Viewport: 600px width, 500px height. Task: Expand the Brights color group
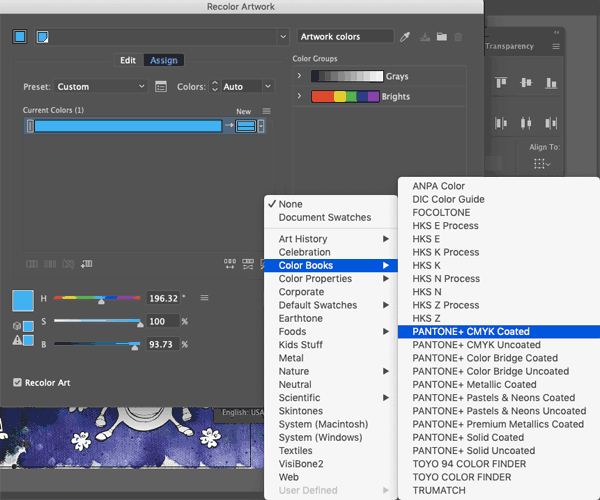point(299,96)
